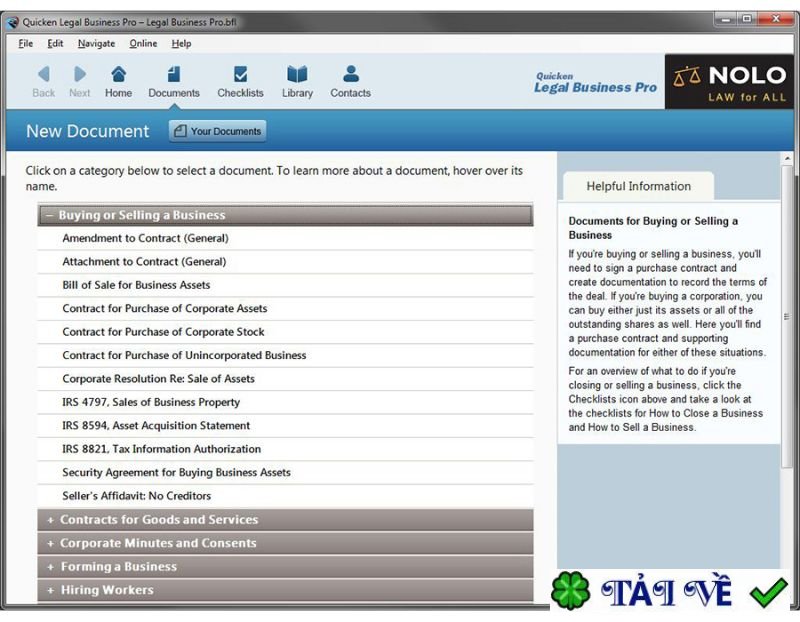The image size is (800, 622).
Task: Maximize the Quicken Legal Business Pro window
Action: pyautogui.click(x=747, y=19)
